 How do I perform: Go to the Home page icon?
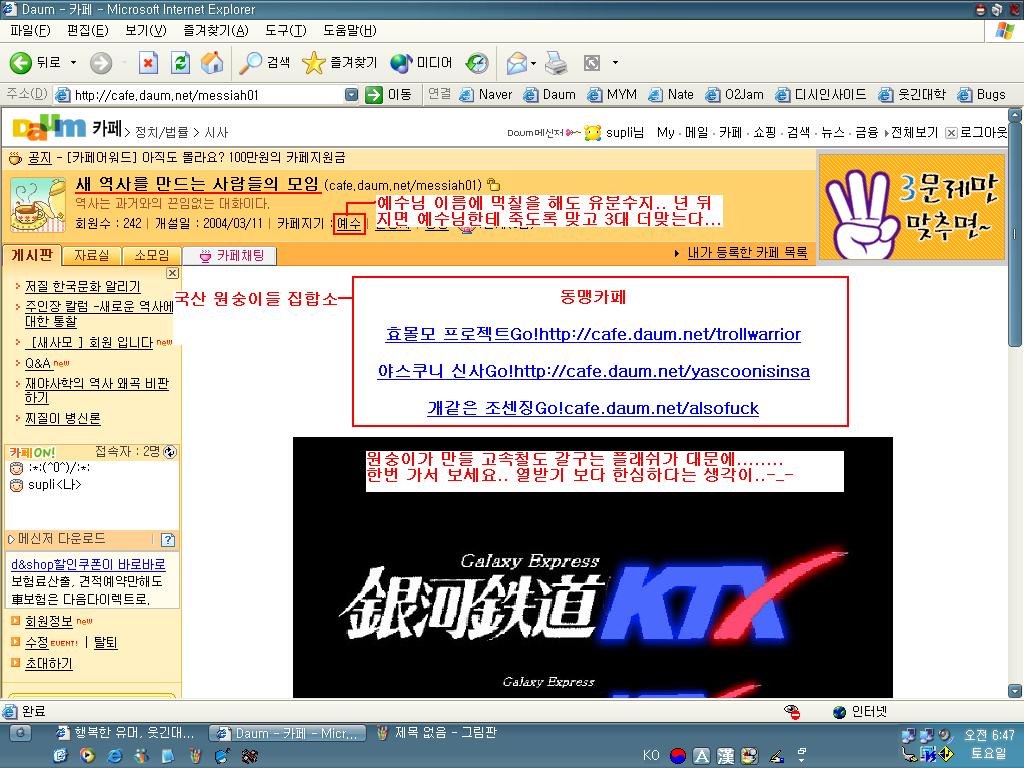pyautogui.click(x=212, y=63)
